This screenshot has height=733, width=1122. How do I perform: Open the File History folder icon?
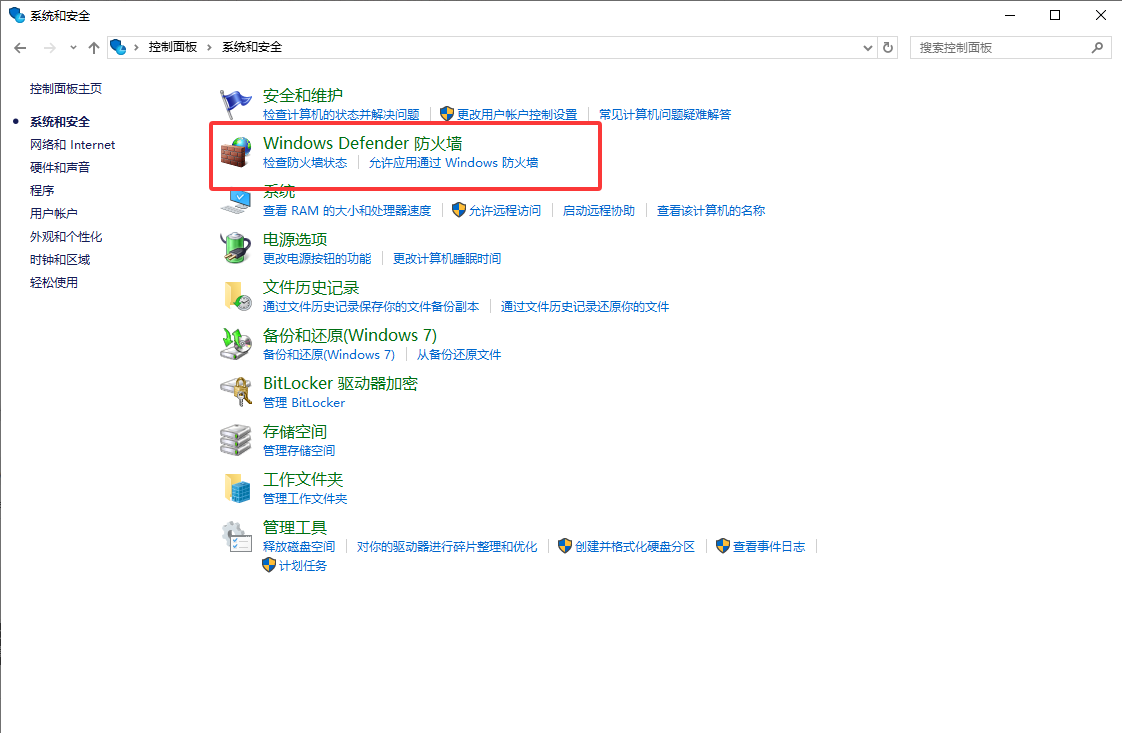pyautogui.click(x=237, y=296)
